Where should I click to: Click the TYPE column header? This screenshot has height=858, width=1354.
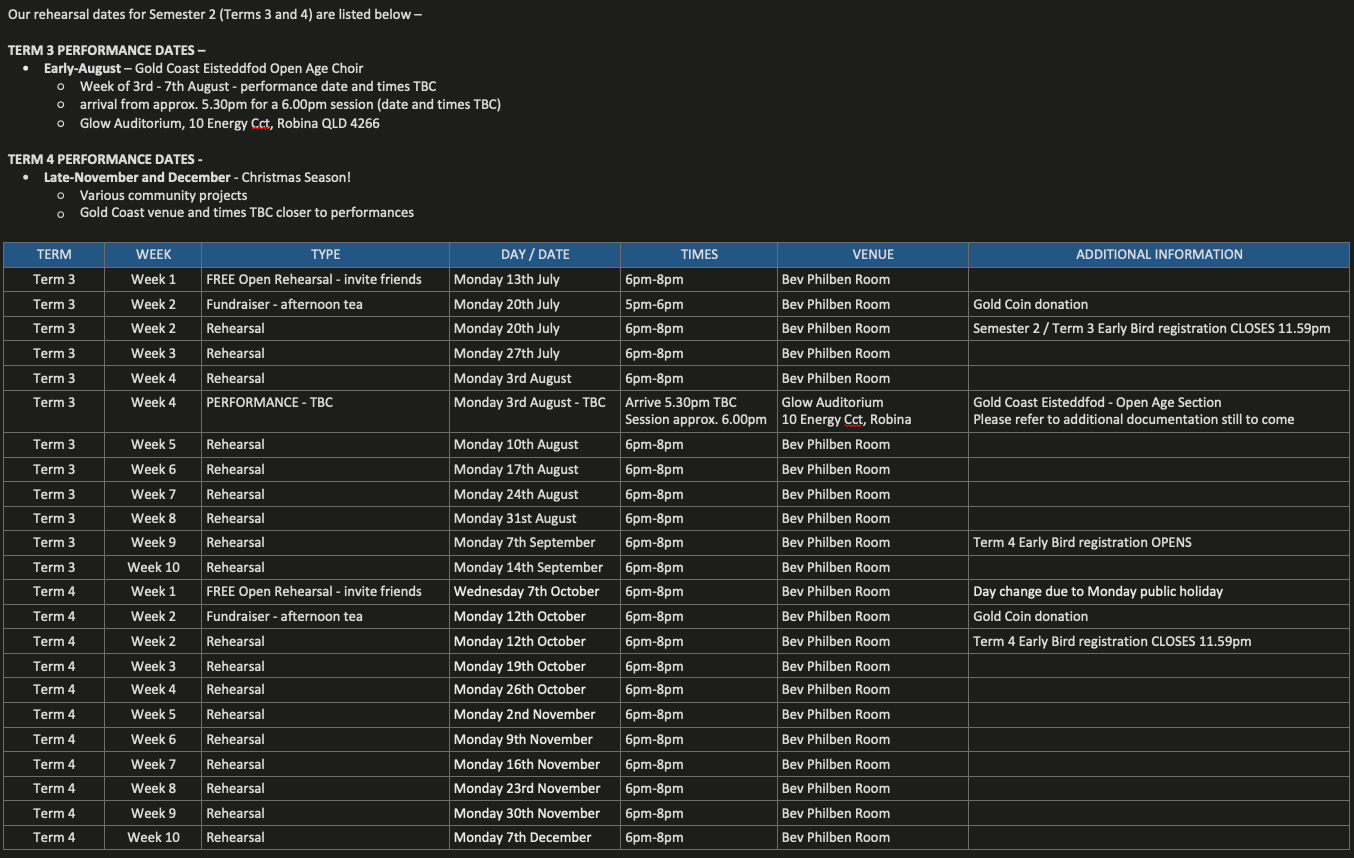point(325,255)
